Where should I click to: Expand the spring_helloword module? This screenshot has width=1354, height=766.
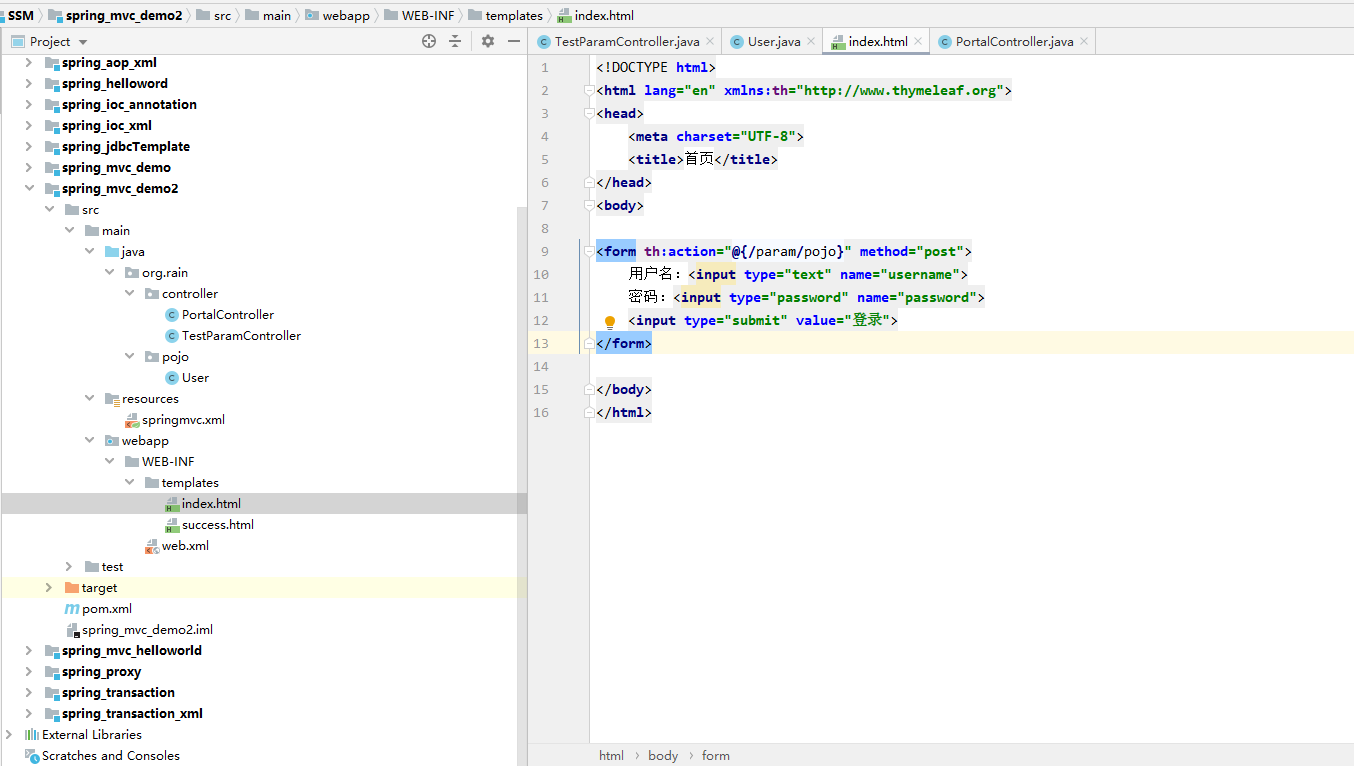tap(28, 84)
